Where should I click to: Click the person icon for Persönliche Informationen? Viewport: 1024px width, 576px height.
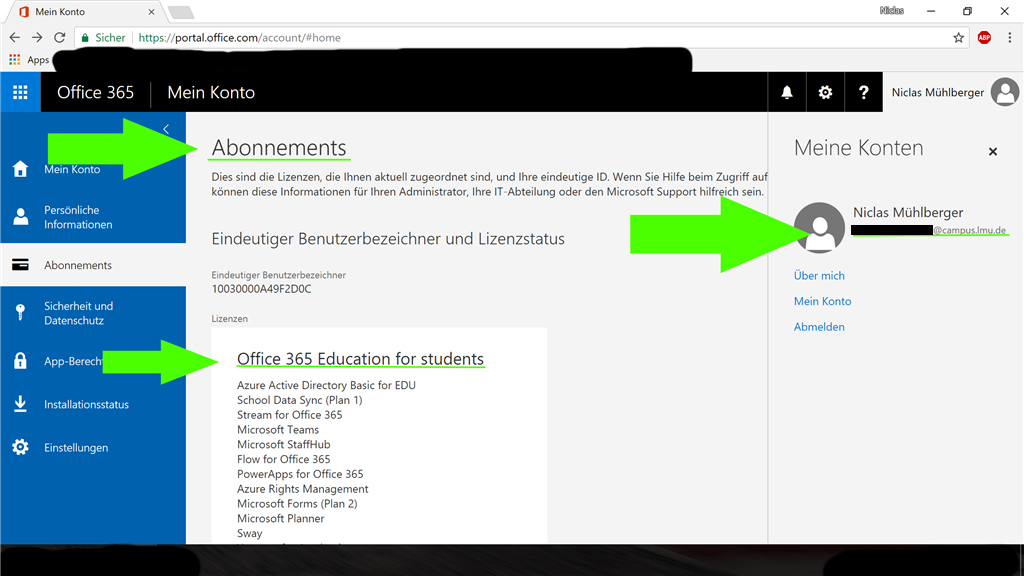pos(21,217)
